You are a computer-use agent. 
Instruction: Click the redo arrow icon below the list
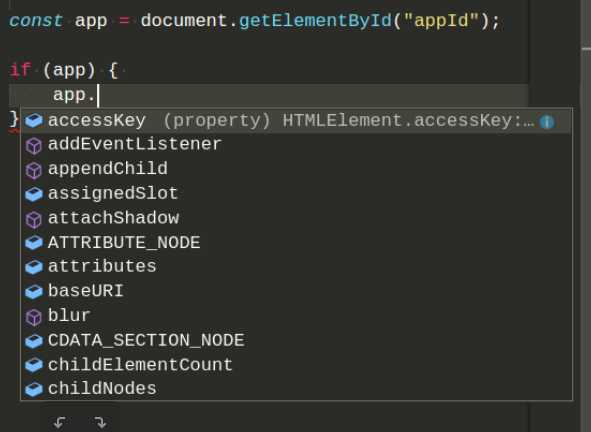(x=100, y=422)
